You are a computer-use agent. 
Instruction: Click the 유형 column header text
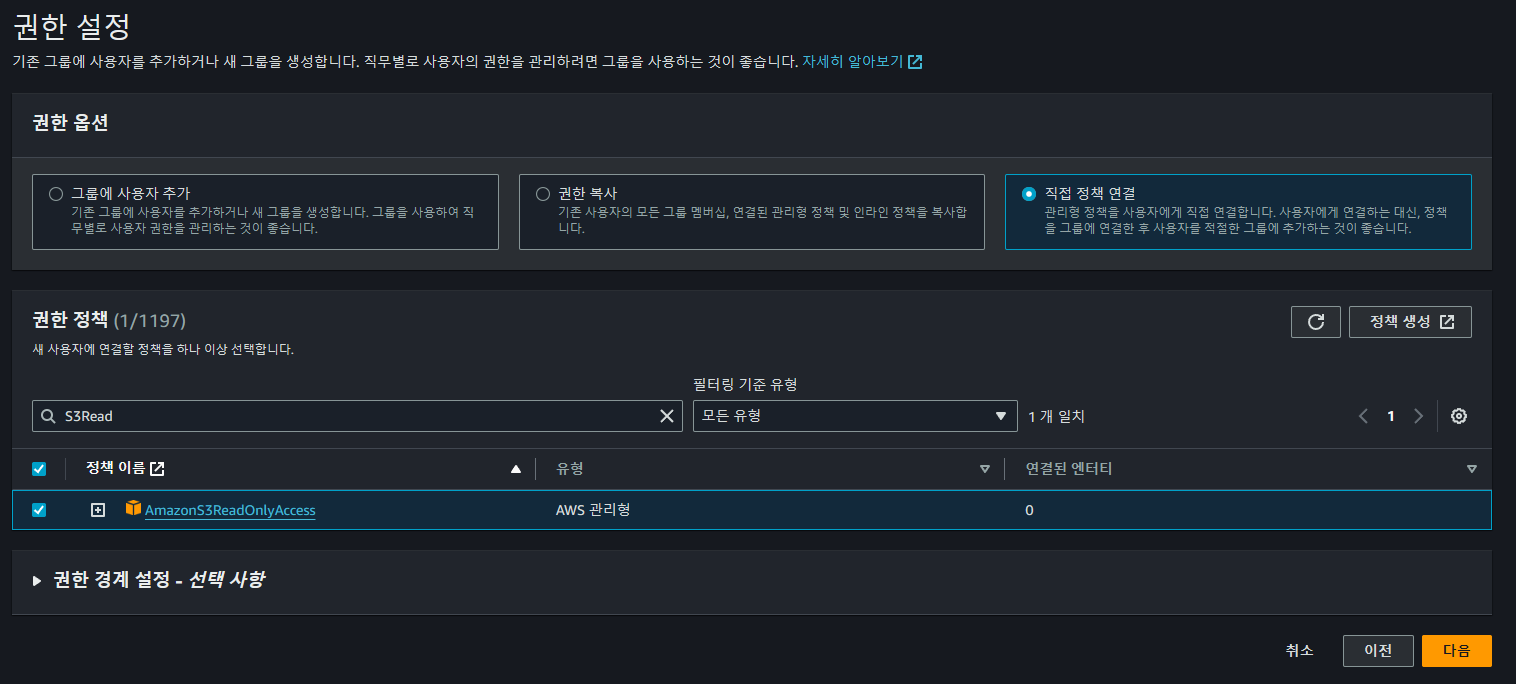click(570, 469)
